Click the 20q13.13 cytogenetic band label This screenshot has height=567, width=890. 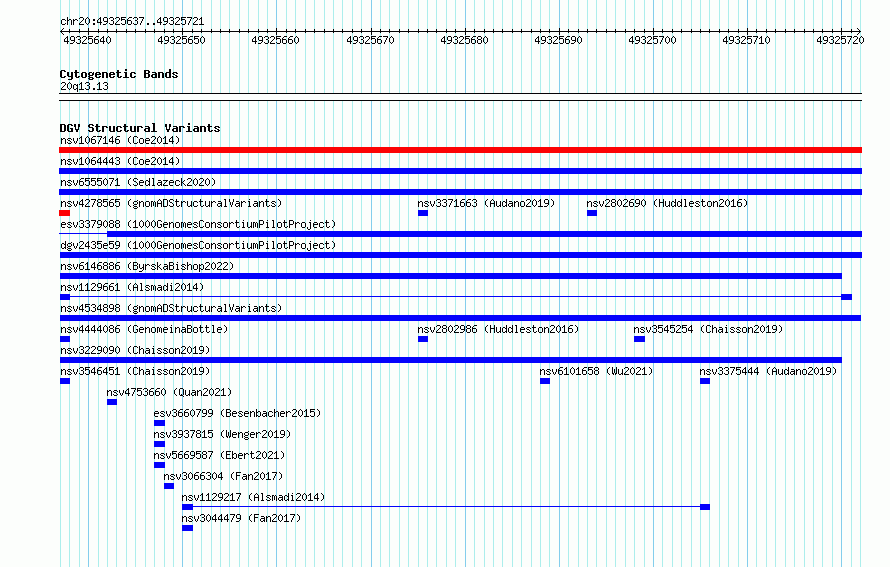point(84,86)
